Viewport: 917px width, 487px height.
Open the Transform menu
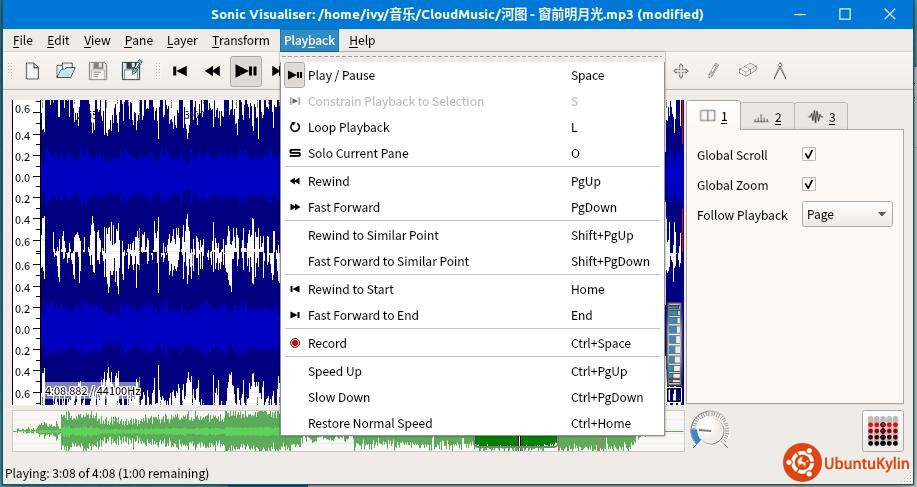click(x=240, y=41)
